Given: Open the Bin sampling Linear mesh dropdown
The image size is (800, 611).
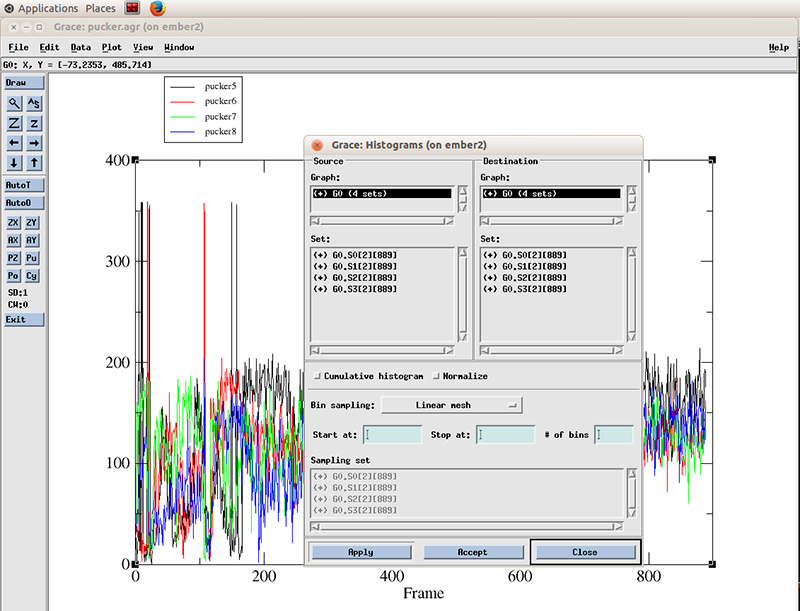Looking at the screenshot, I should point(452,405).
